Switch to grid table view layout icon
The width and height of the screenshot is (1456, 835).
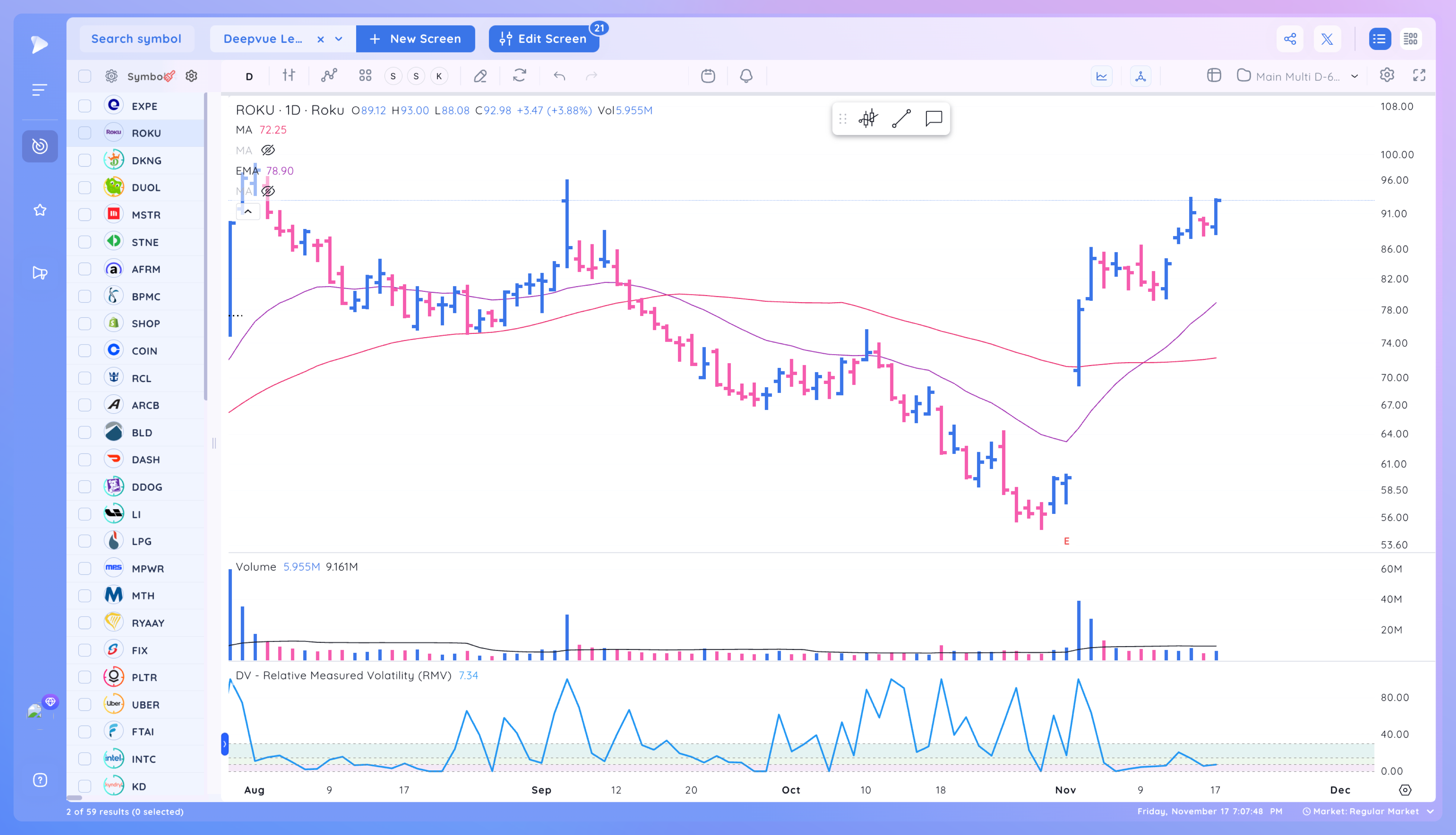[1410, 39]
